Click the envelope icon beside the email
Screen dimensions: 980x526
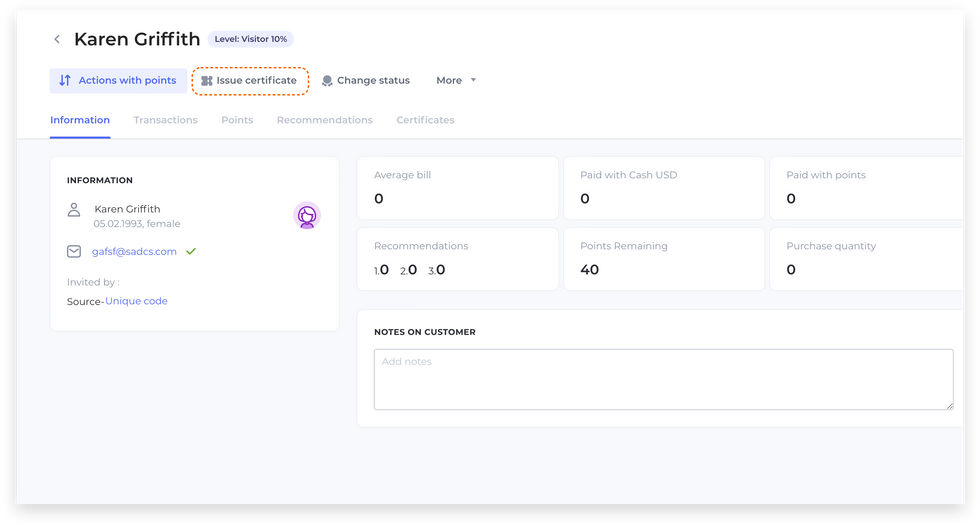coord(74,251)
